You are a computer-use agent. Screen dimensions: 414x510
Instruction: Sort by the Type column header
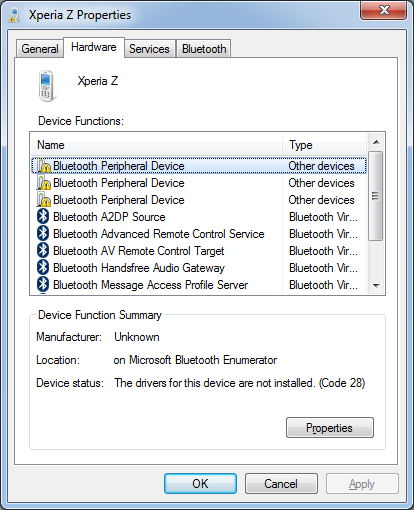[x=325, y=145]
